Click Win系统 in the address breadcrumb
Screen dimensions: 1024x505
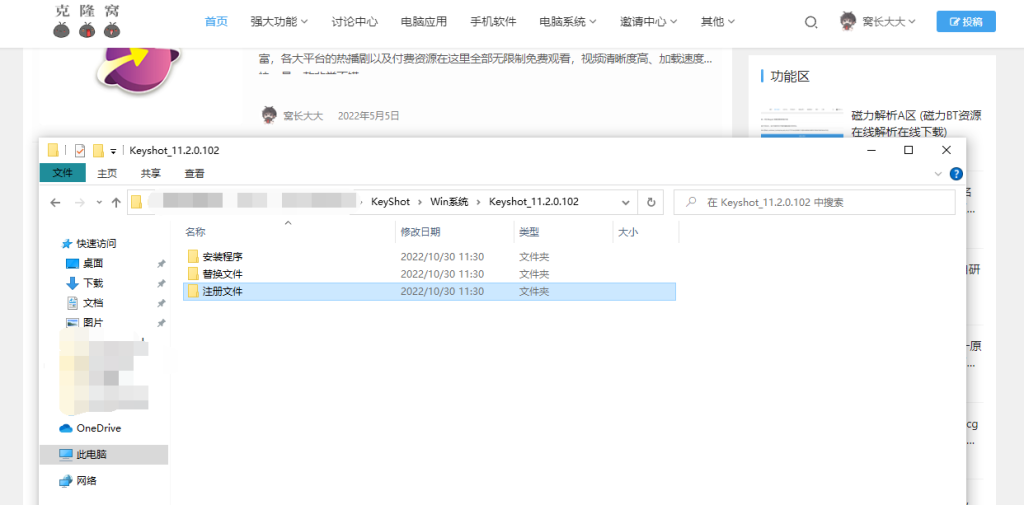pyautogui.click(x=449, y=202)
